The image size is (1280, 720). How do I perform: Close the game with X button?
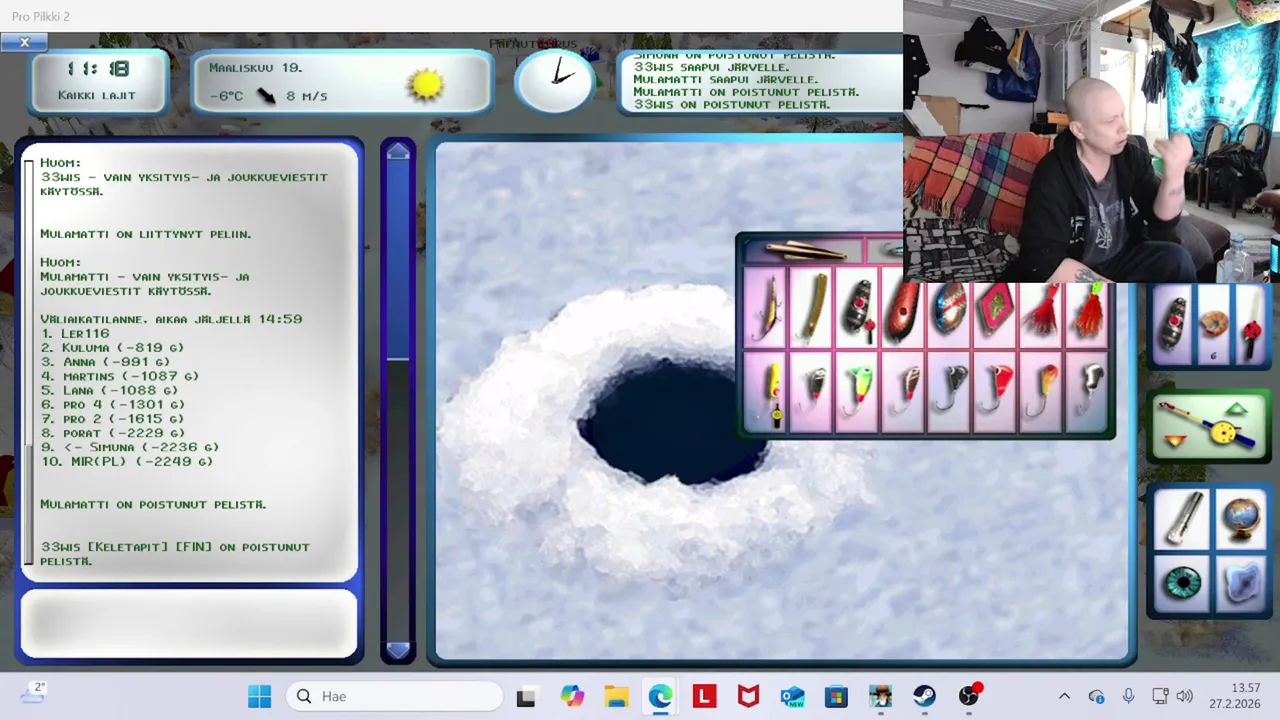[x=24, y=41]
